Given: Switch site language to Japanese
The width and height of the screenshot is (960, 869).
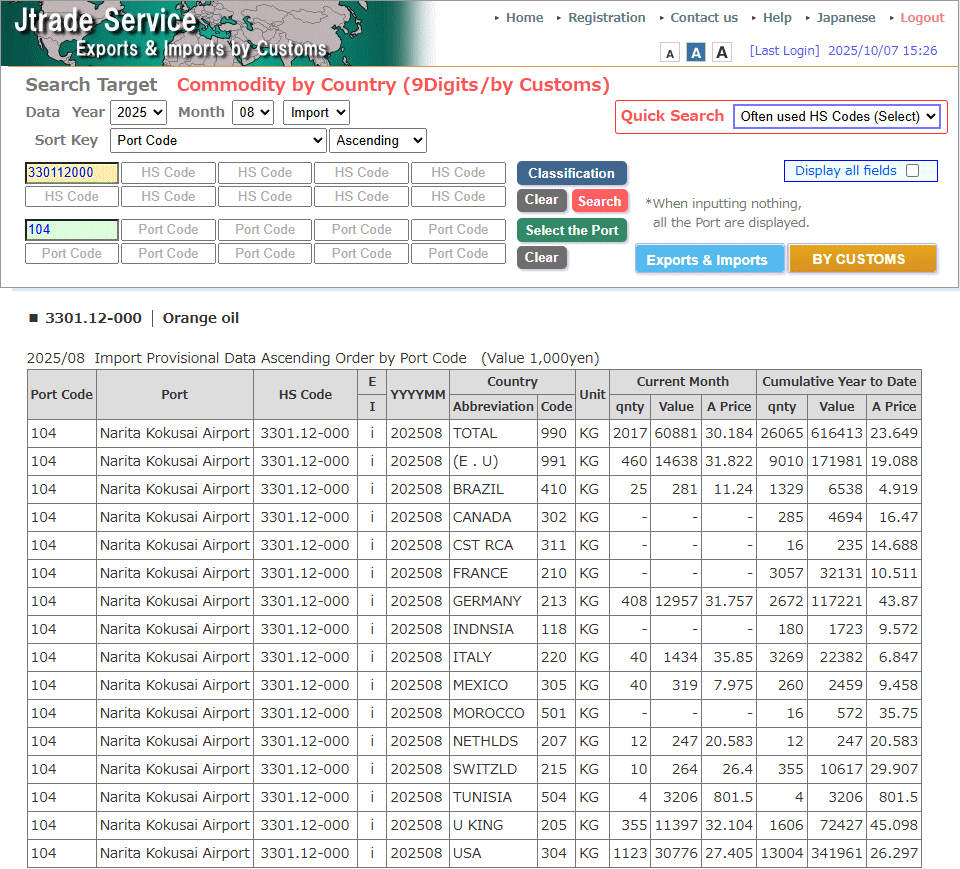Looking at the screenshot, I should click(845, 18).
